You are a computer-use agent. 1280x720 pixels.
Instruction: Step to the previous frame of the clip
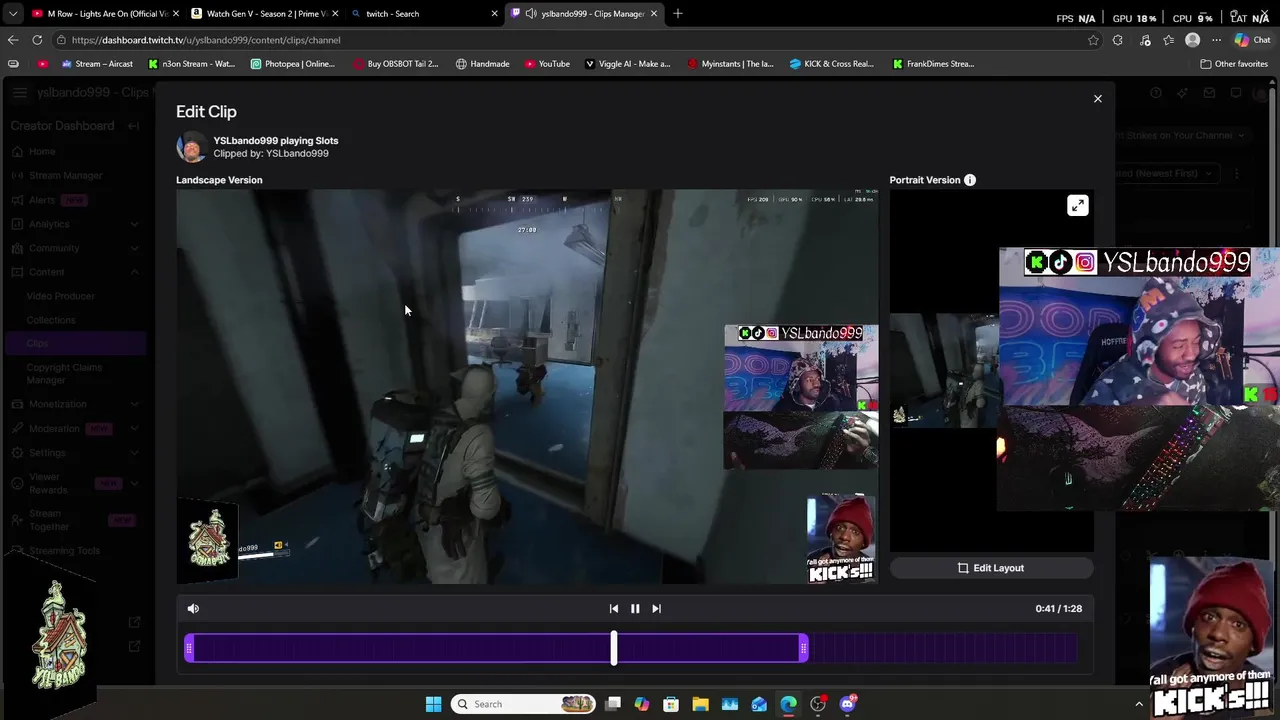pos(614,608)
